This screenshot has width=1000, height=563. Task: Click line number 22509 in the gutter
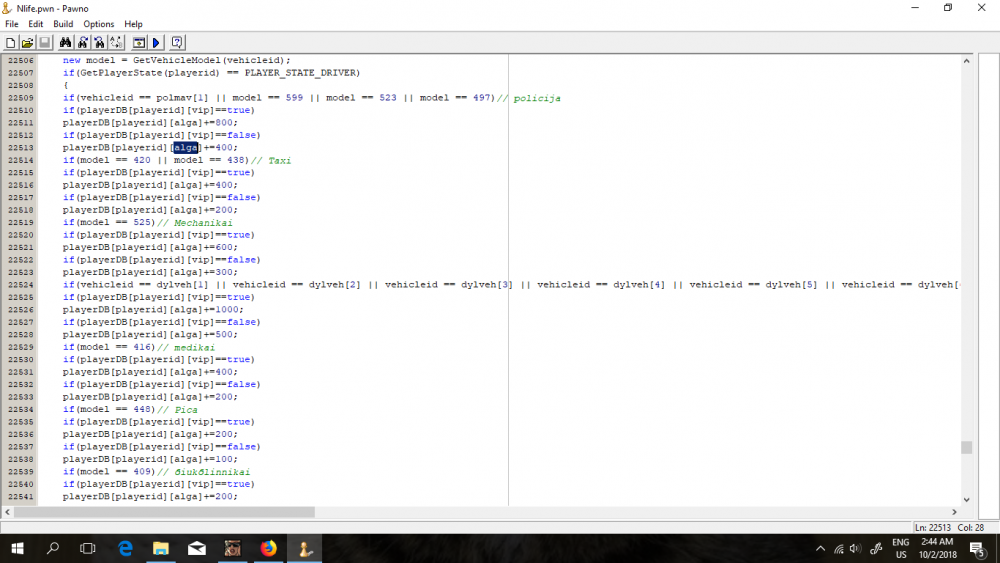point(20,98)
